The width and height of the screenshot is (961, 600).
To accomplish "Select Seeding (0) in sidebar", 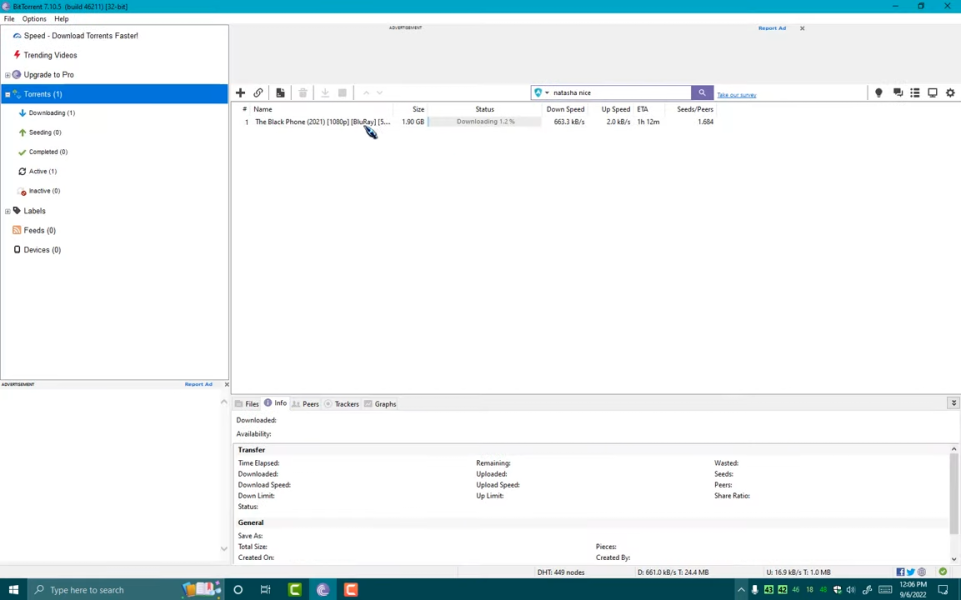I will pos(45,132).
